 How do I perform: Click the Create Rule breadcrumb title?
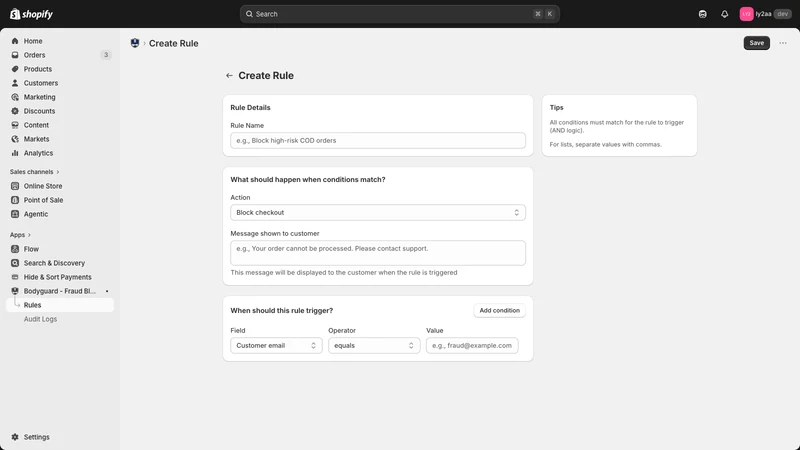[x=173, y=43]
